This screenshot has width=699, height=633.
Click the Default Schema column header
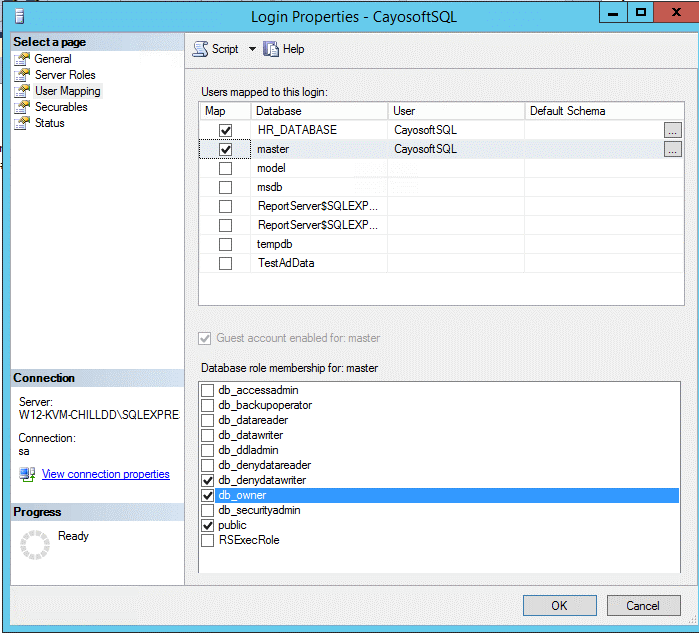[604, 111]
